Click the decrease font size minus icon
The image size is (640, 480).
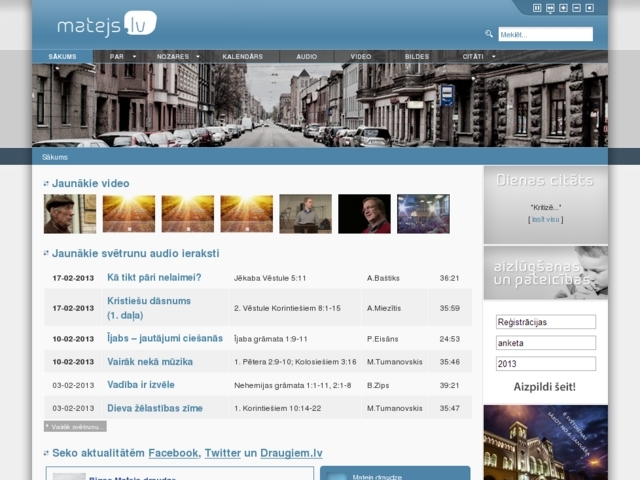pos(576,8)
